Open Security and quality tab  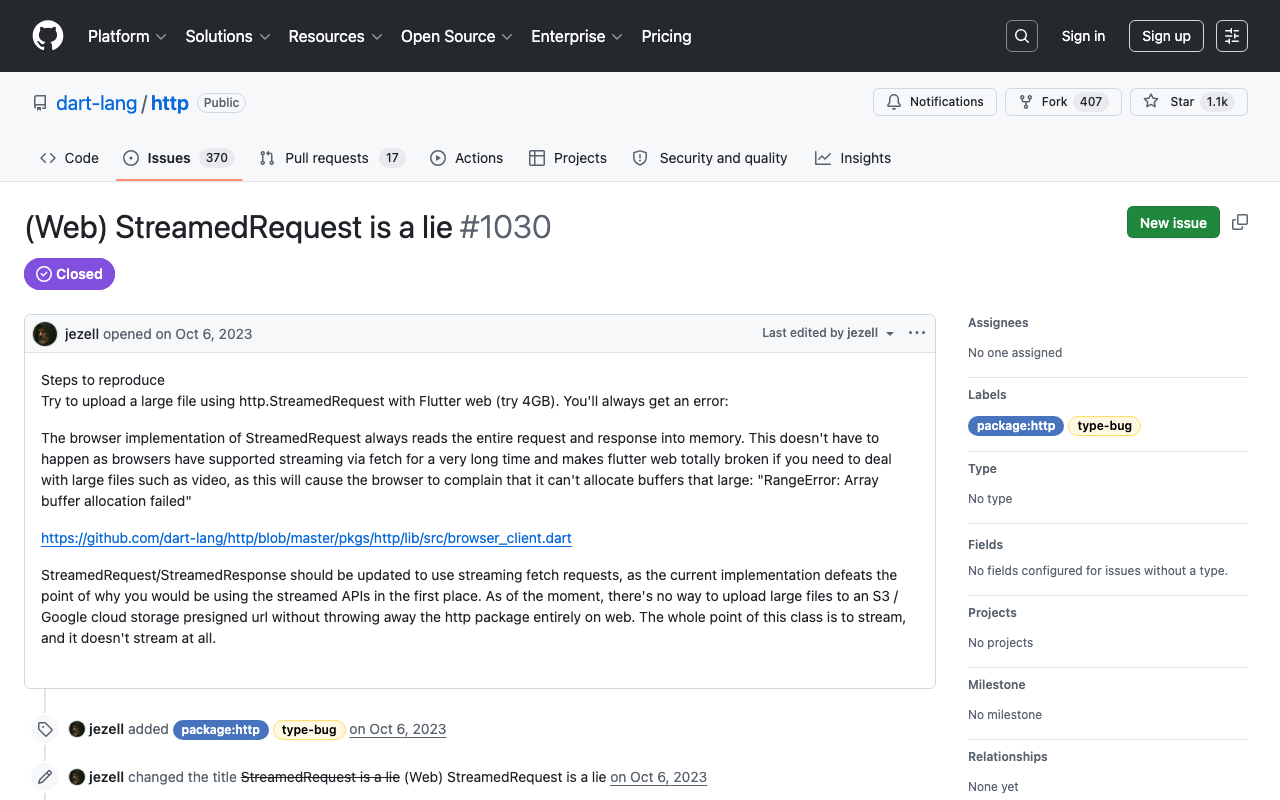(710, 158)
